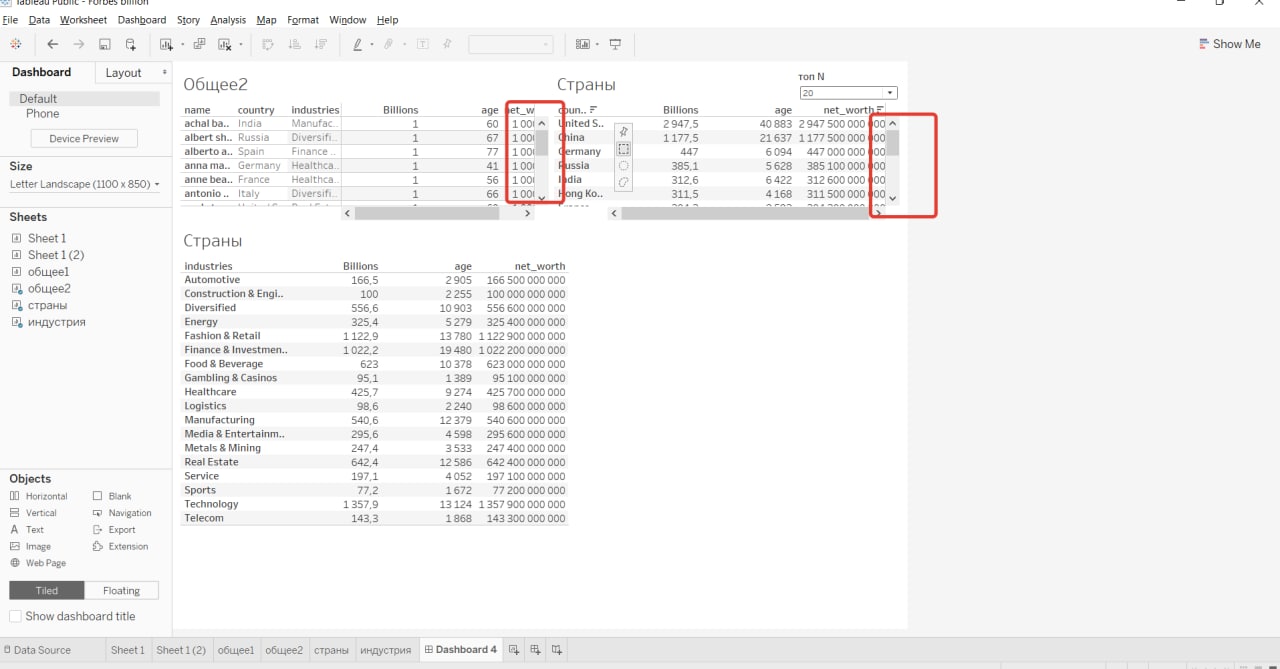Click the count column sort icon
Image resolution: width=1280 pixels, height=669 pixels.
pyautogui.click(x=593, y=110)
